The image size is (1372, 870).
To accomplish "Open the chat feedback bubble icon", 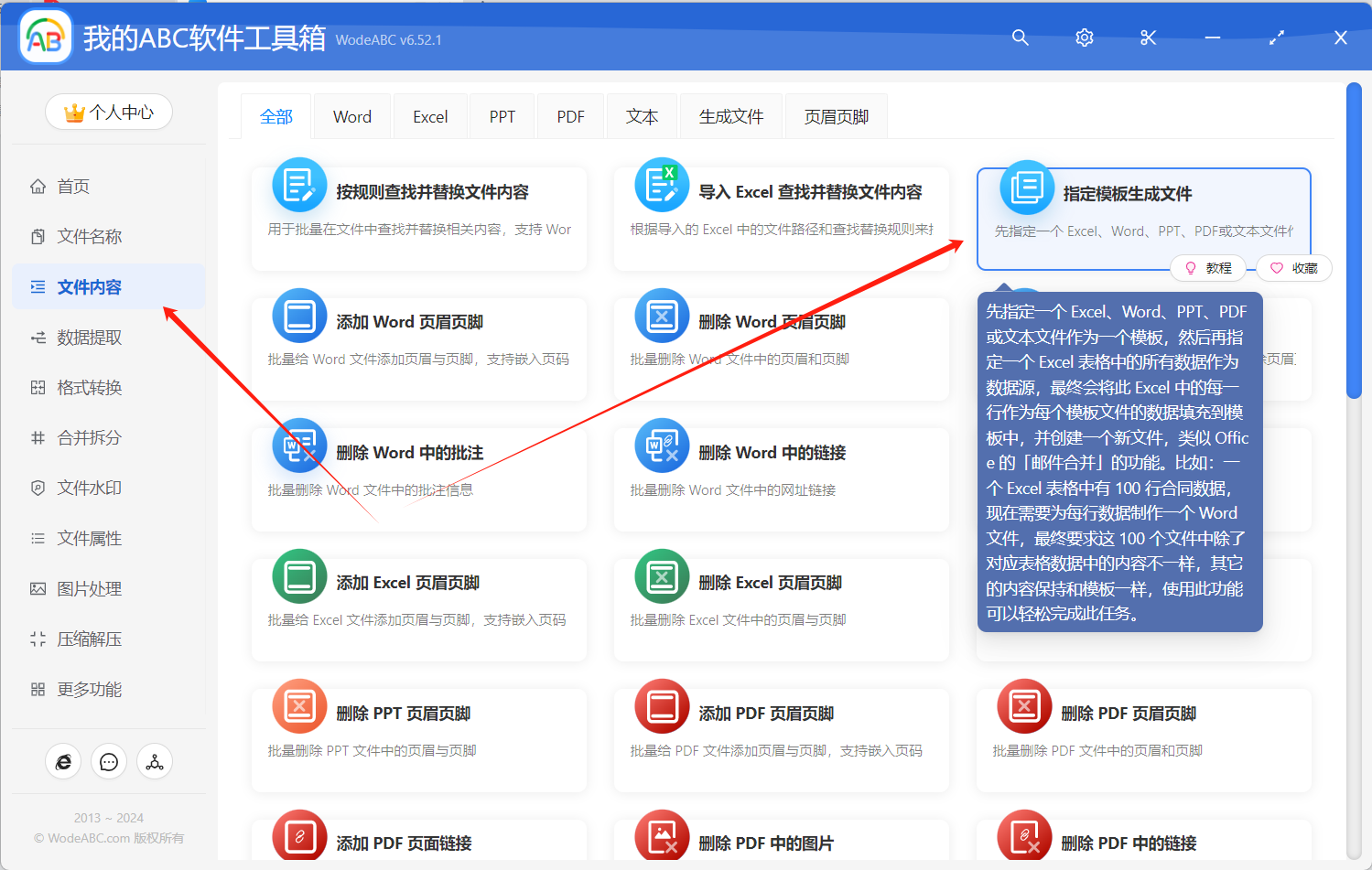I will pos(109,761).
